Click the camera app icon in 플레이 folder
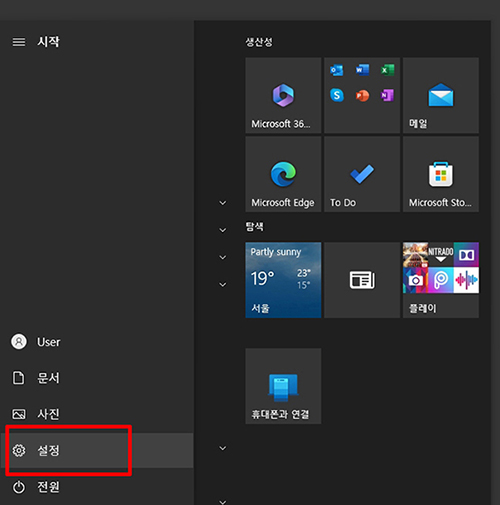The width and height of the screenshot is (500, 505). [x=415, y=280]
